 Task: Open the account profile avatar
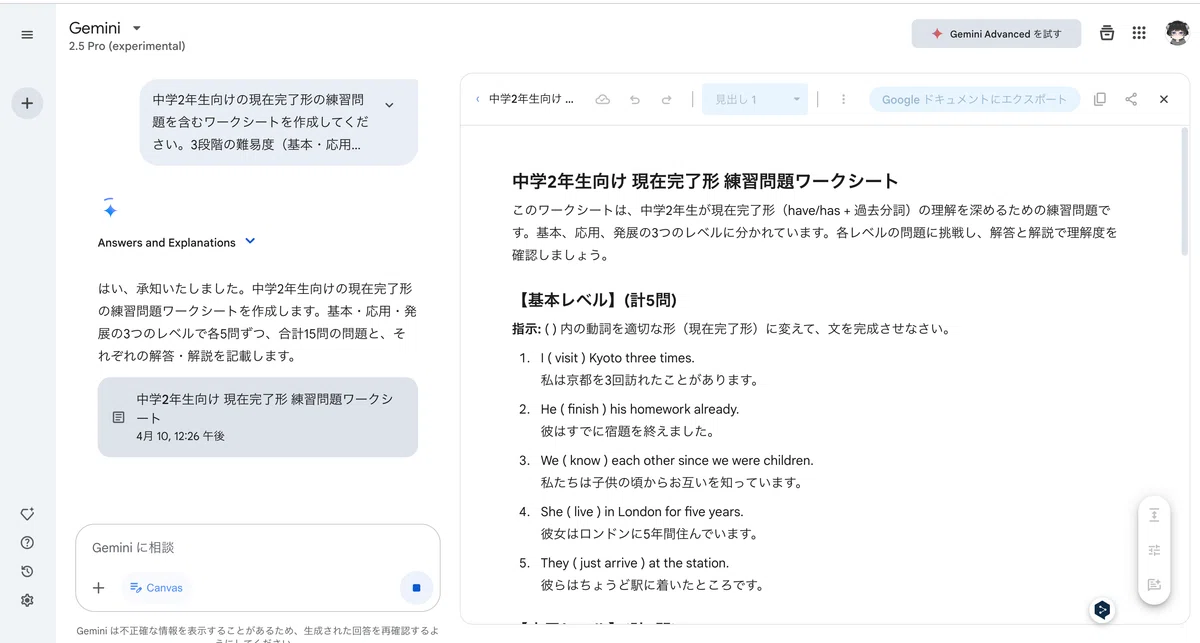click(x=1177, y=33)
